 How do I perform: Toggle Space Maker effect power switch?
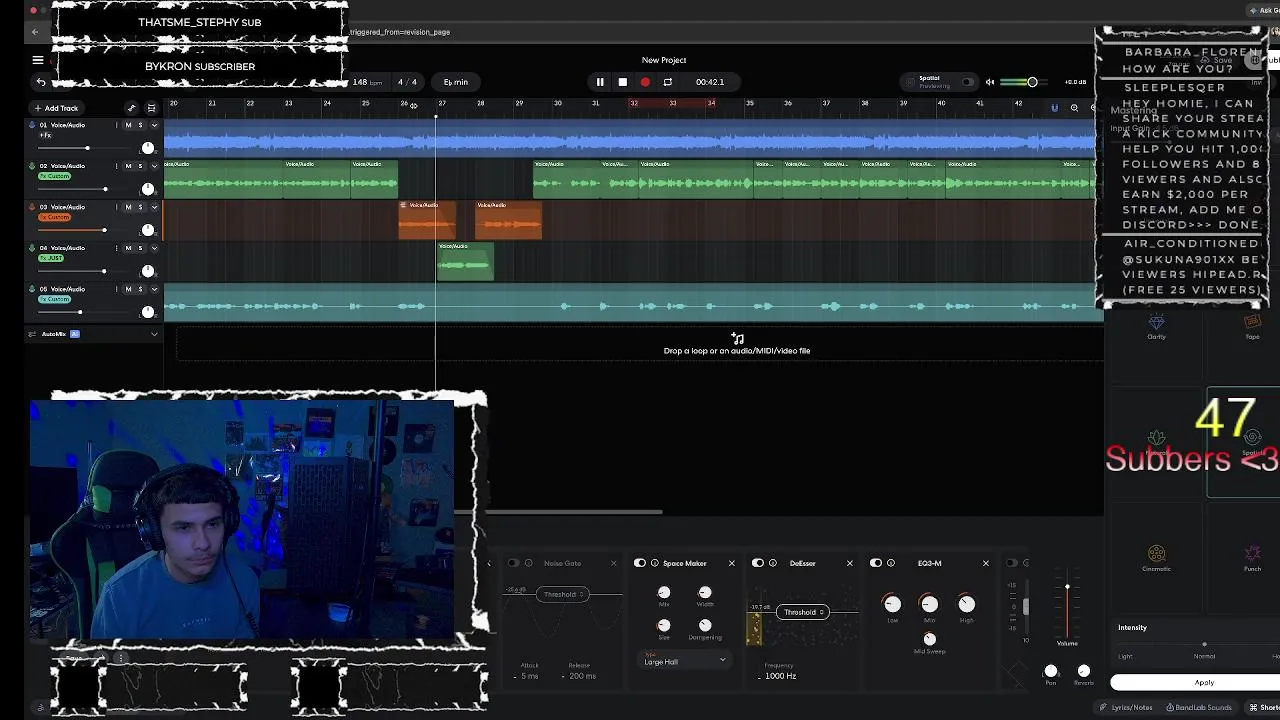pos(640,563)
